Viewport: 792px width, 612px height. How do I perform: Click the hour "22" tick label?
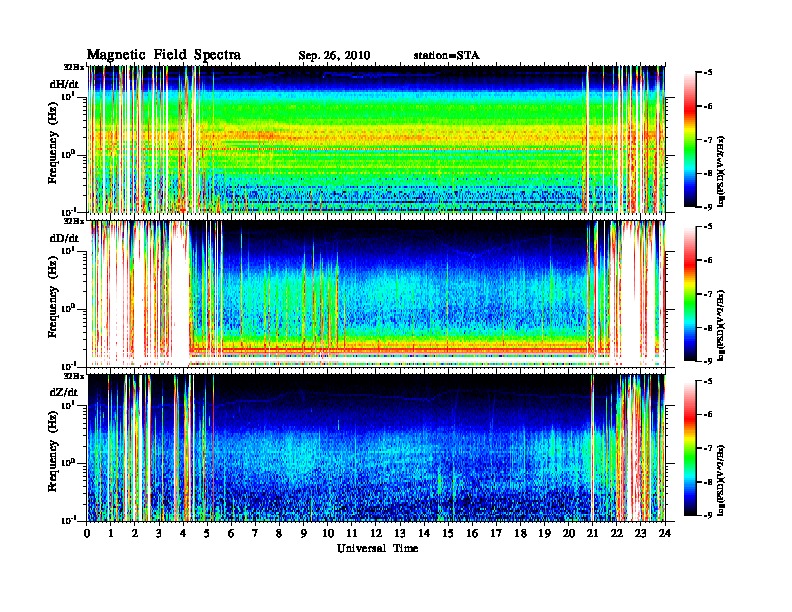coord(617,533)
